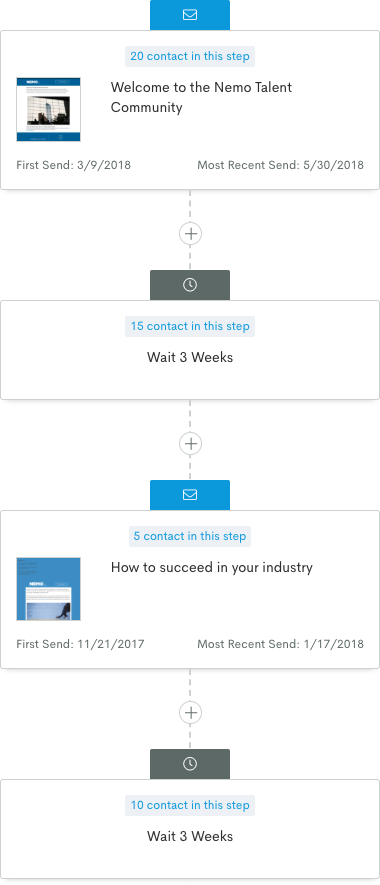Select the first Wait 3 Weeks card
This screenshot has height=885, width=380.
[x=190, y=350]
